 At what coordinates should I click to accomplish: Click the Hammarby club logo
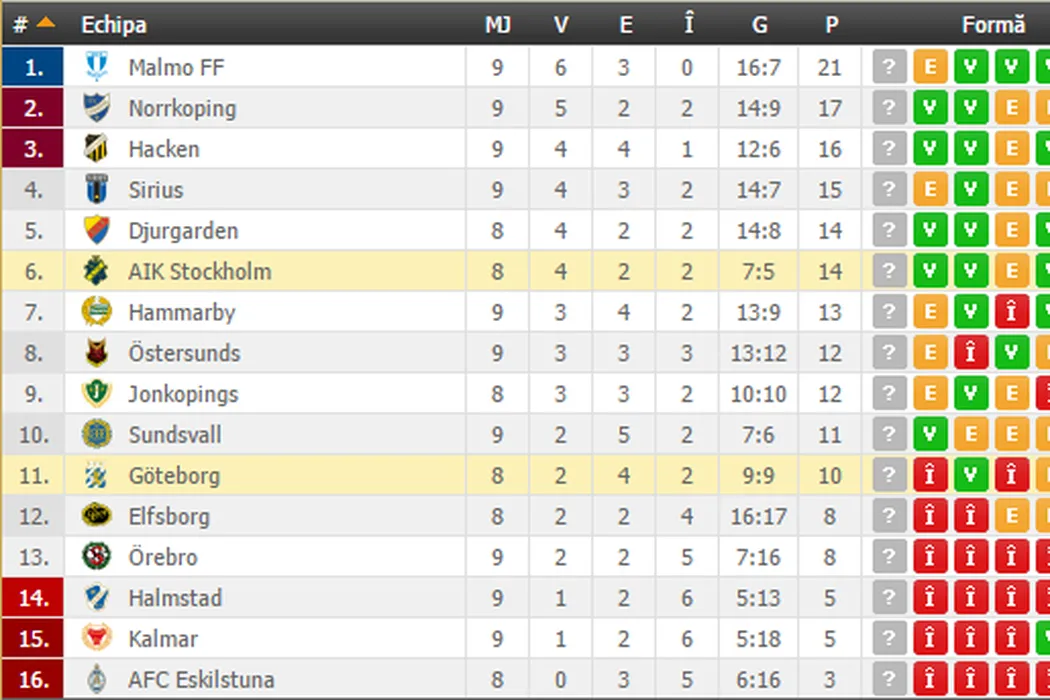tap(96, 312)
